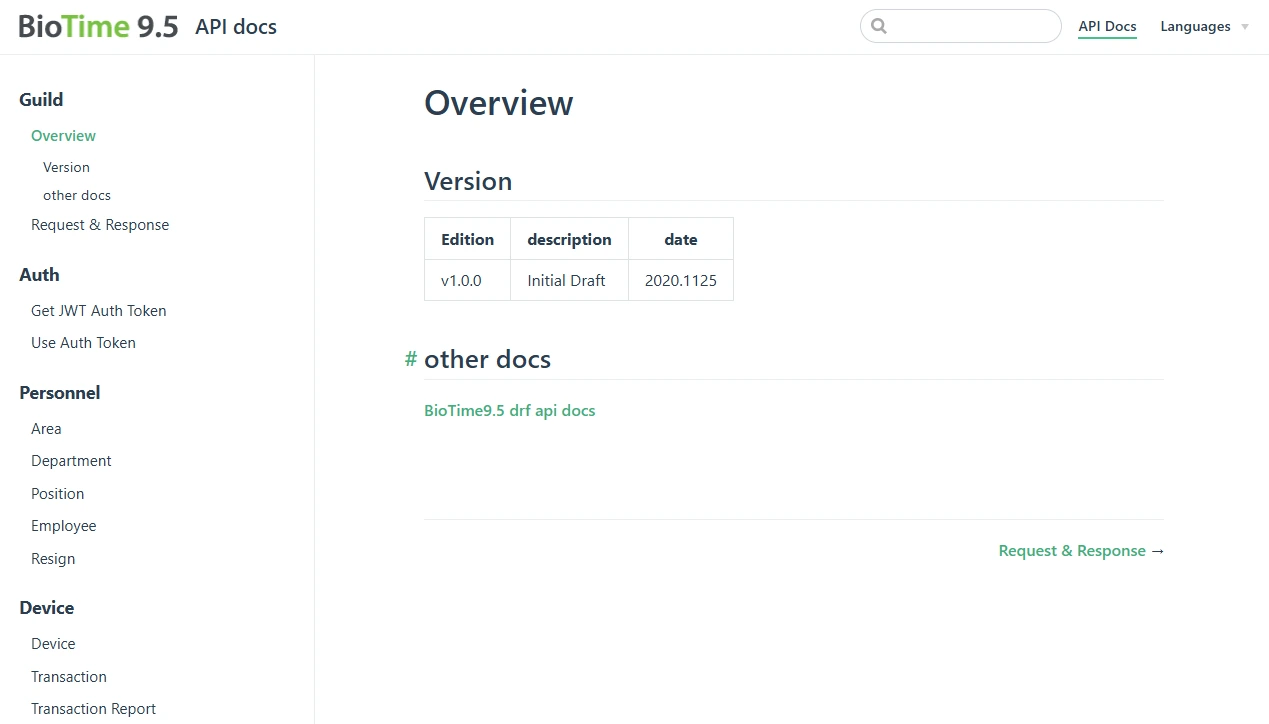
Task: Select Version in the sidebar navigation
Action: click(66, 167)
